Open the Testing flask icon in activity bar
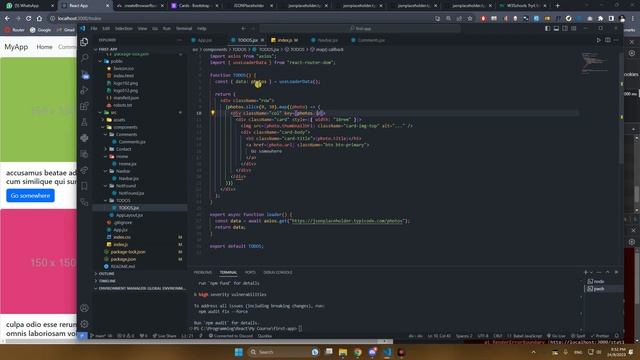Viewport: 640px width, 360px height. coord(84,122)
